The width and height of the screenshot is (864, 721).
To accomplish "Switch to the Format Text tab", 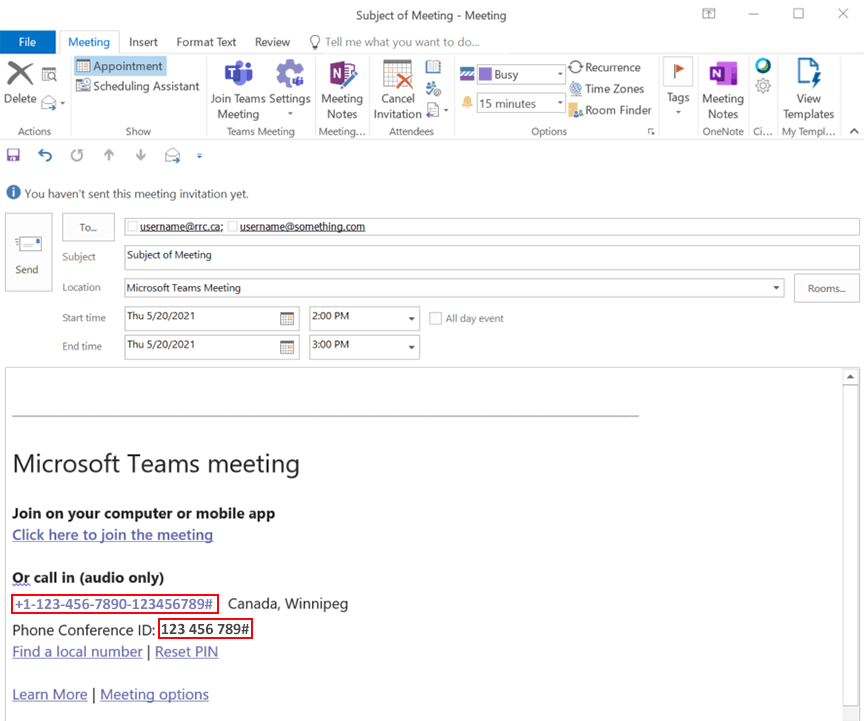I will [x=206, y=42].
